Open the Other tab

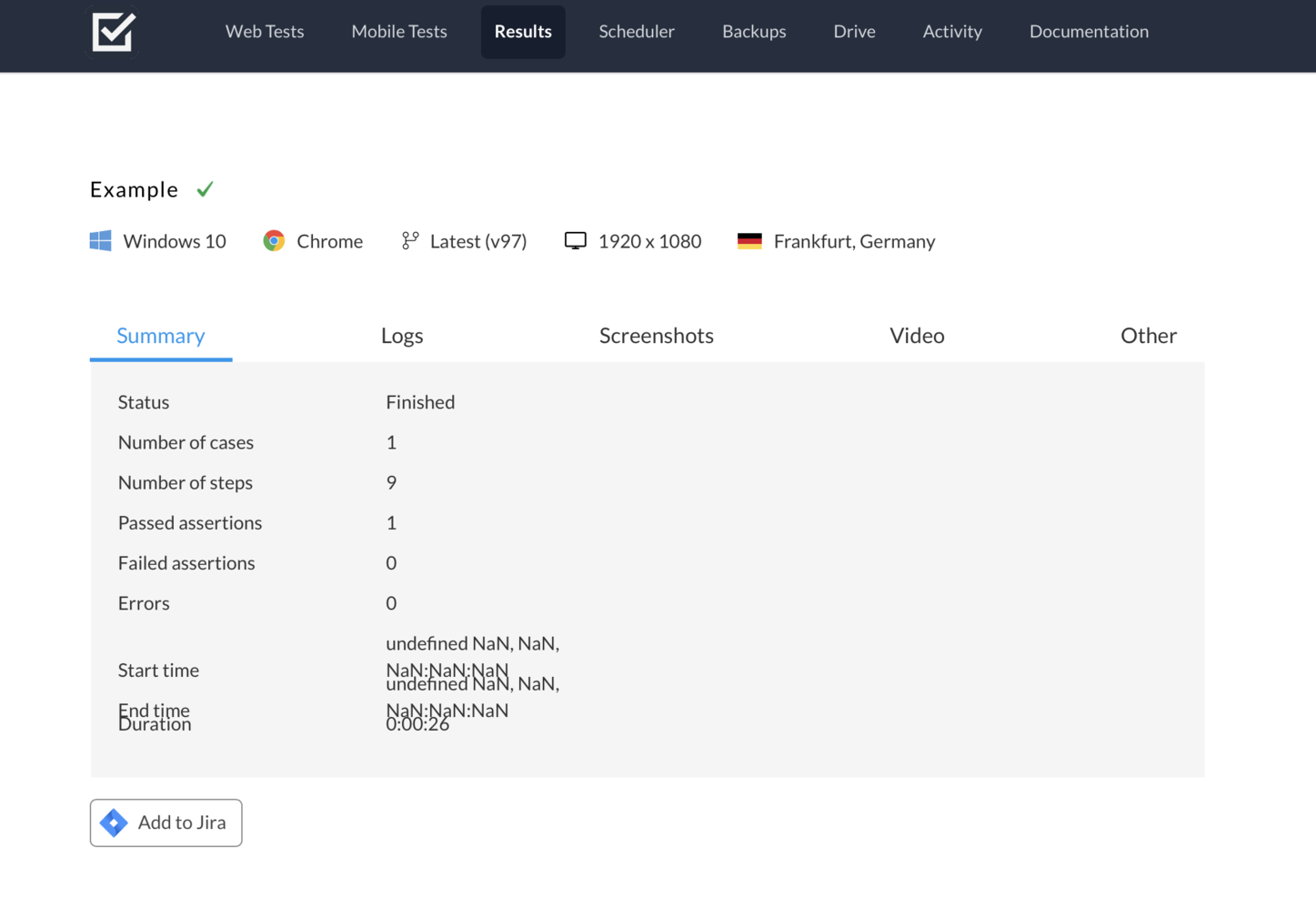point(1148,336)
